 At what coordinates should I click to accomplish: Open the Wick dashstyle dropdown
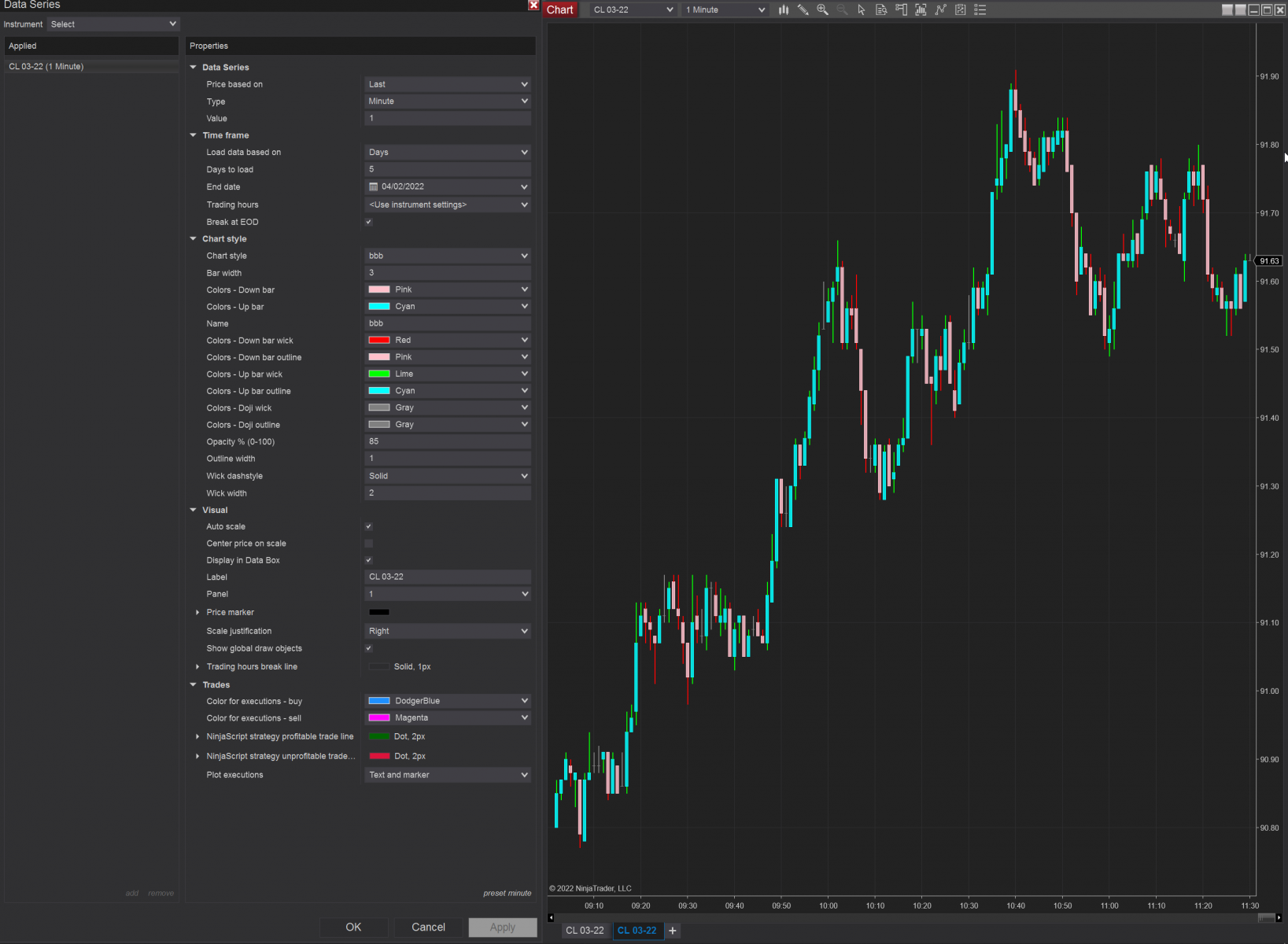tap(448, 476)
